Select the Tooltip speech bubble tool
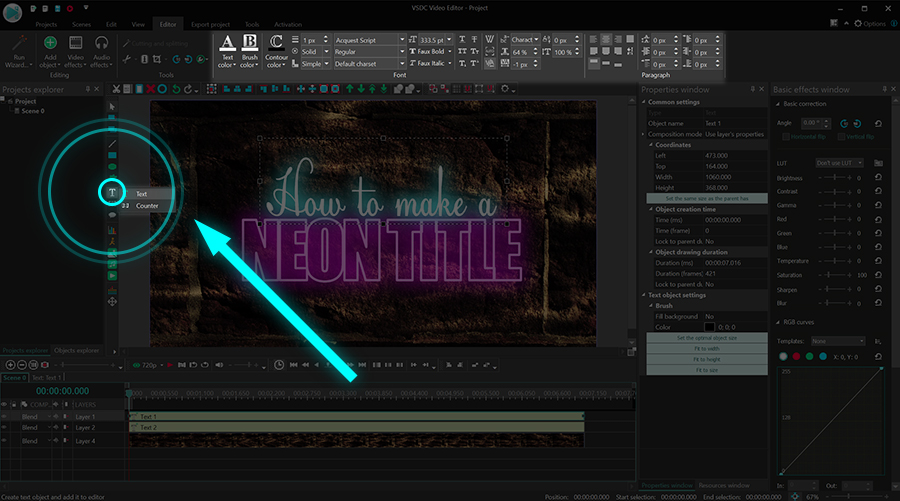 pyautogui.click(x=112, y=215)
